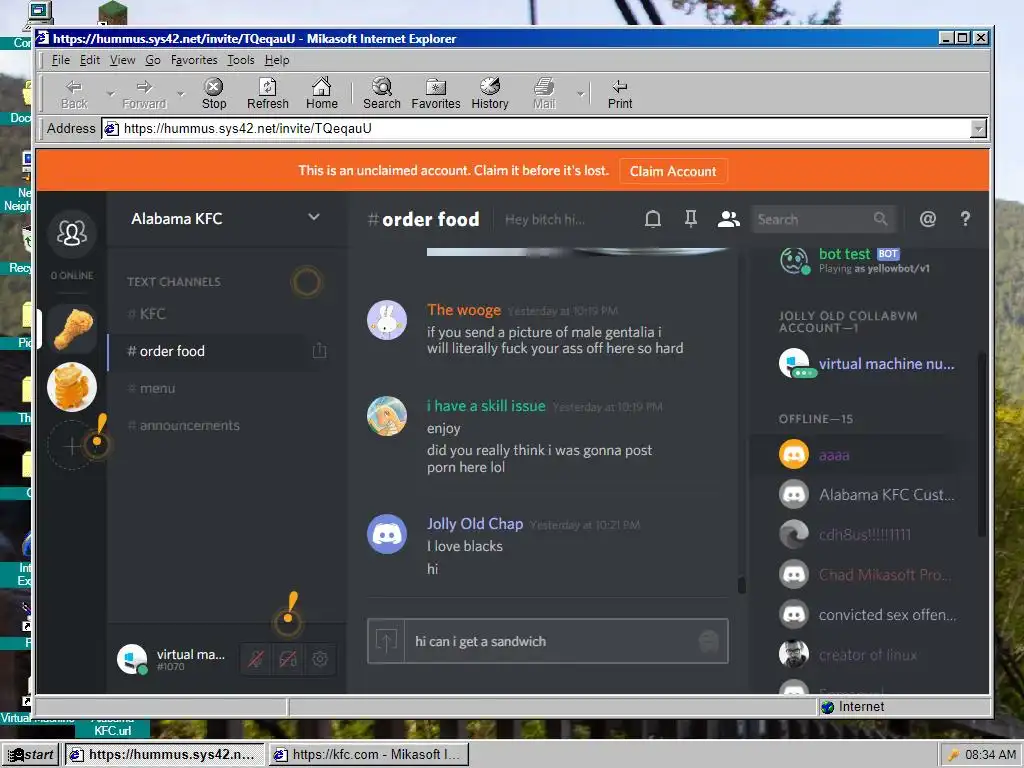Expand the Address bar dropdown
The height and width of the screenshot is (768, 1024).
978,129
